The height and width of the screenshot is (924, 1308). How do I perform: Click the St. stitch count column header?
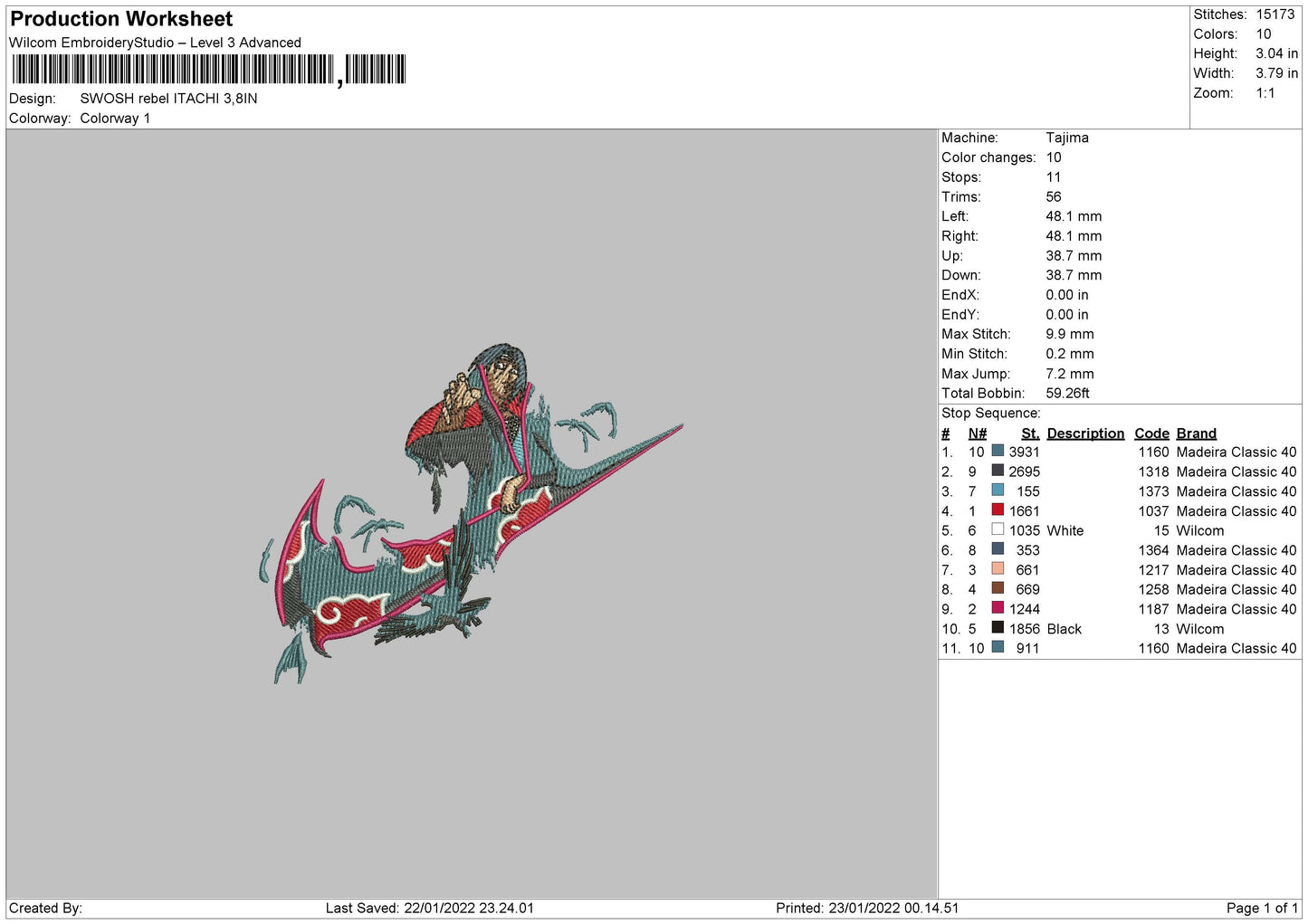coord(1029,433)
